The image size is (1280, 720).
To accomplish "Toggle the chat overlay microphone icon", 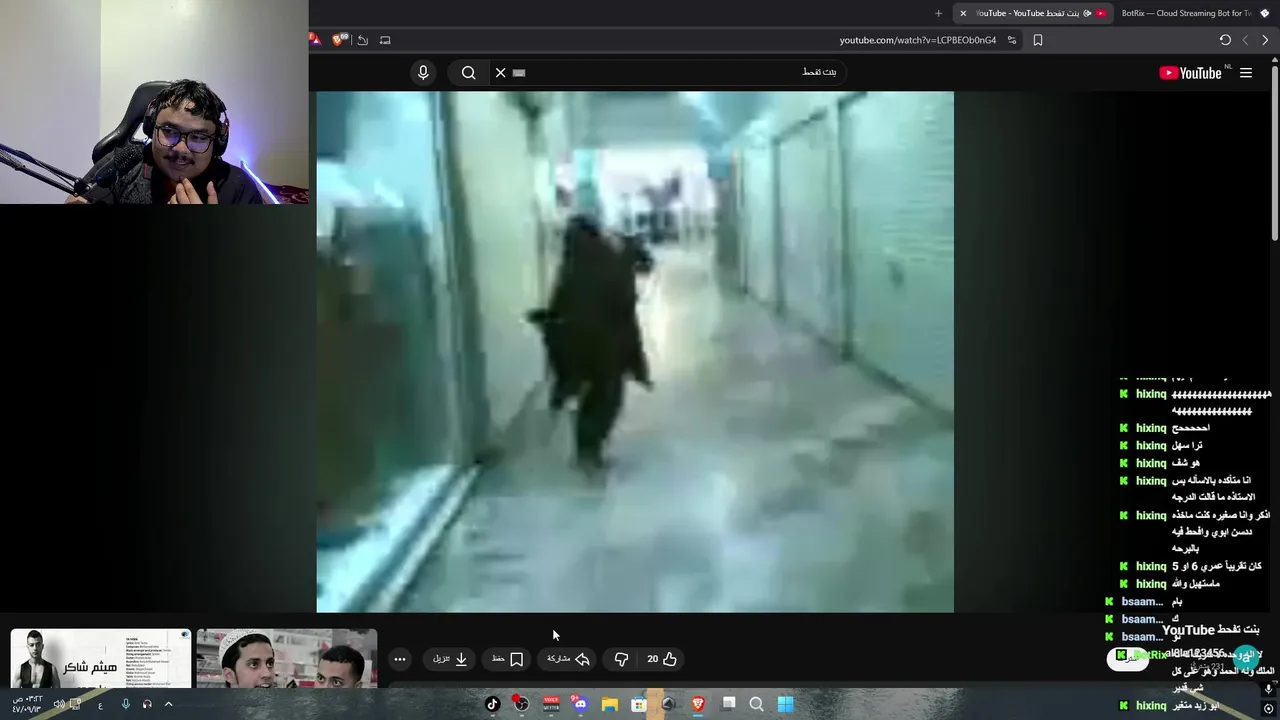I will pos(1268,688).
